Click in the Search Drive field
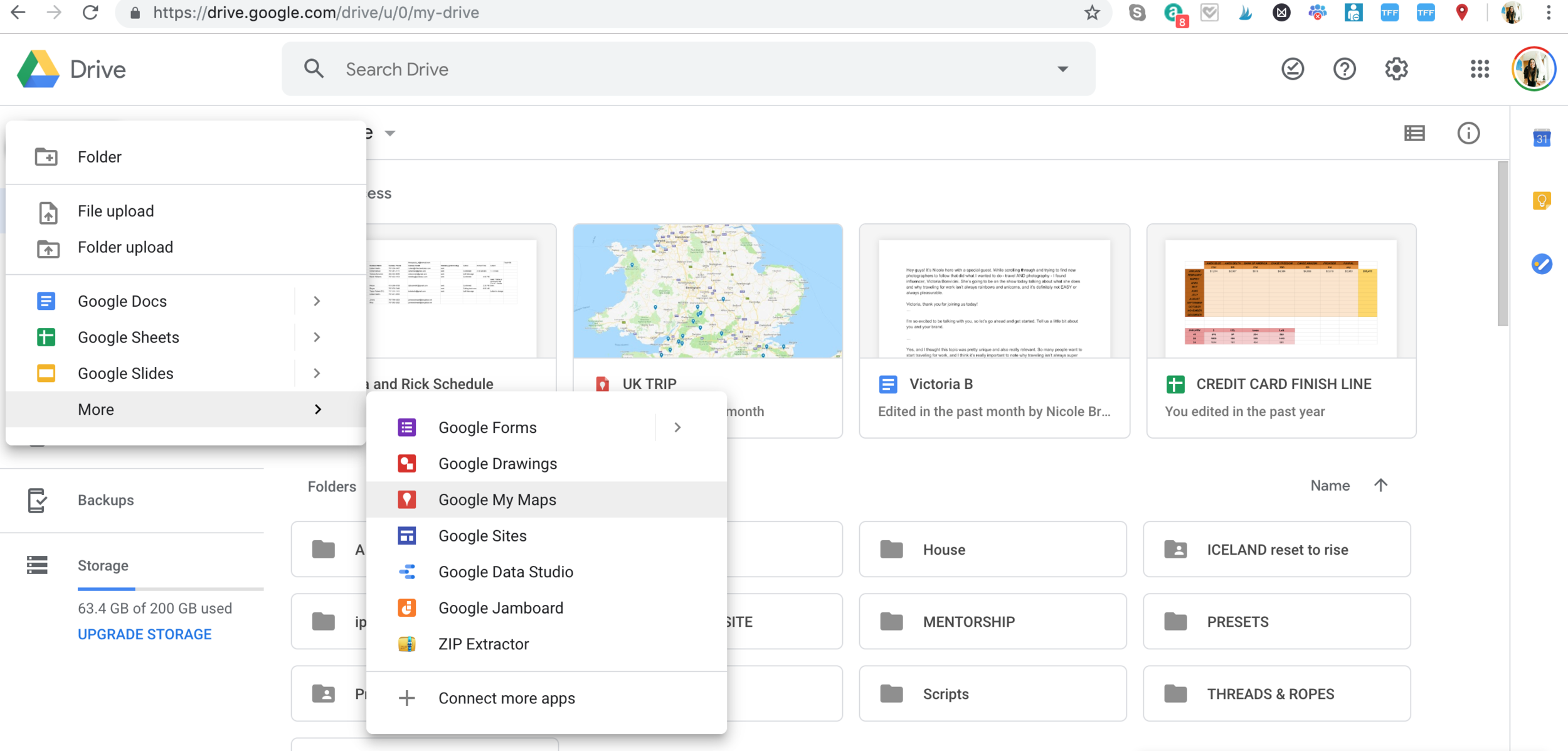1568x751 pixels. [x=689, y=69]
